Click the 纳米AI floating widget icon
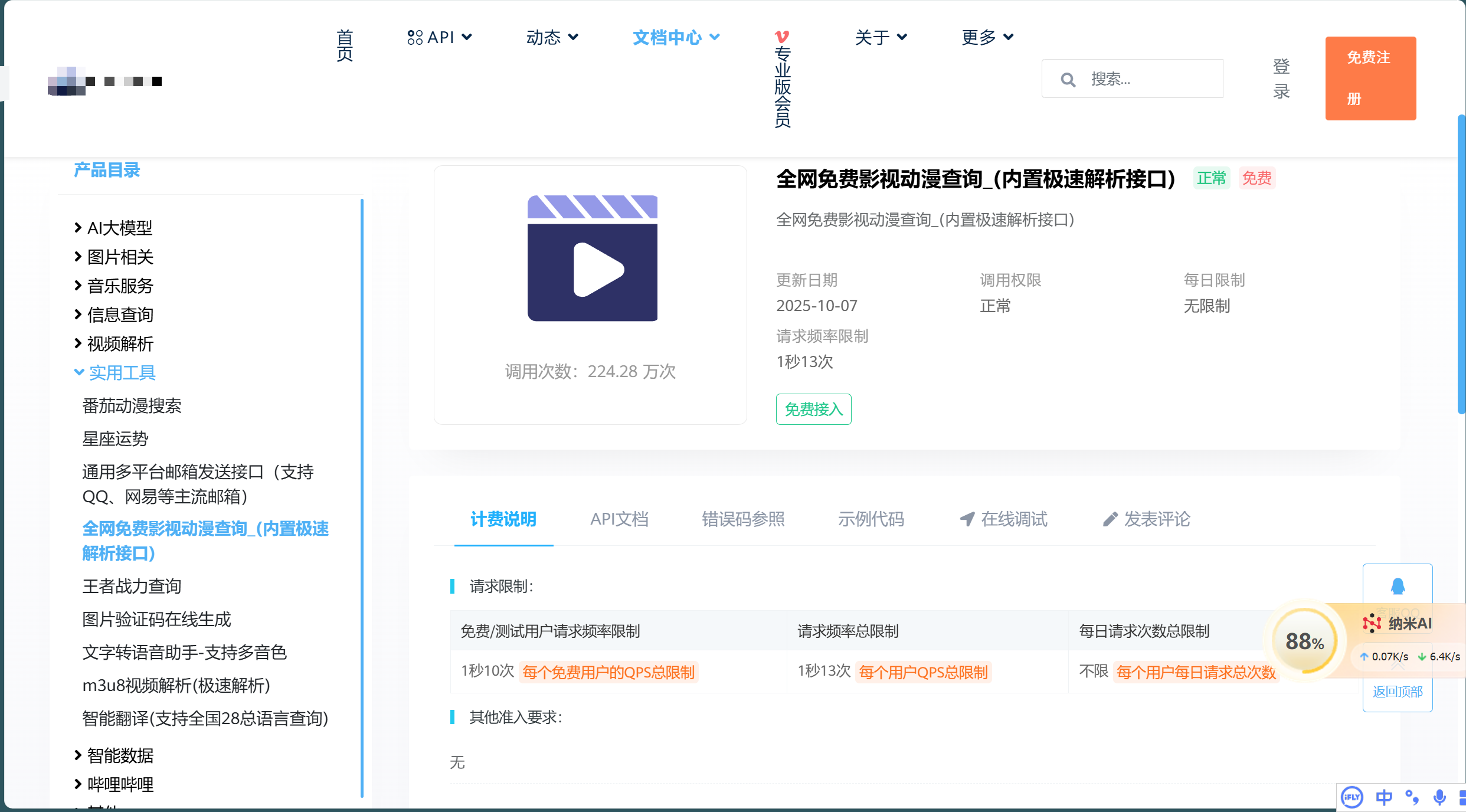 [x=1372, y=623]
